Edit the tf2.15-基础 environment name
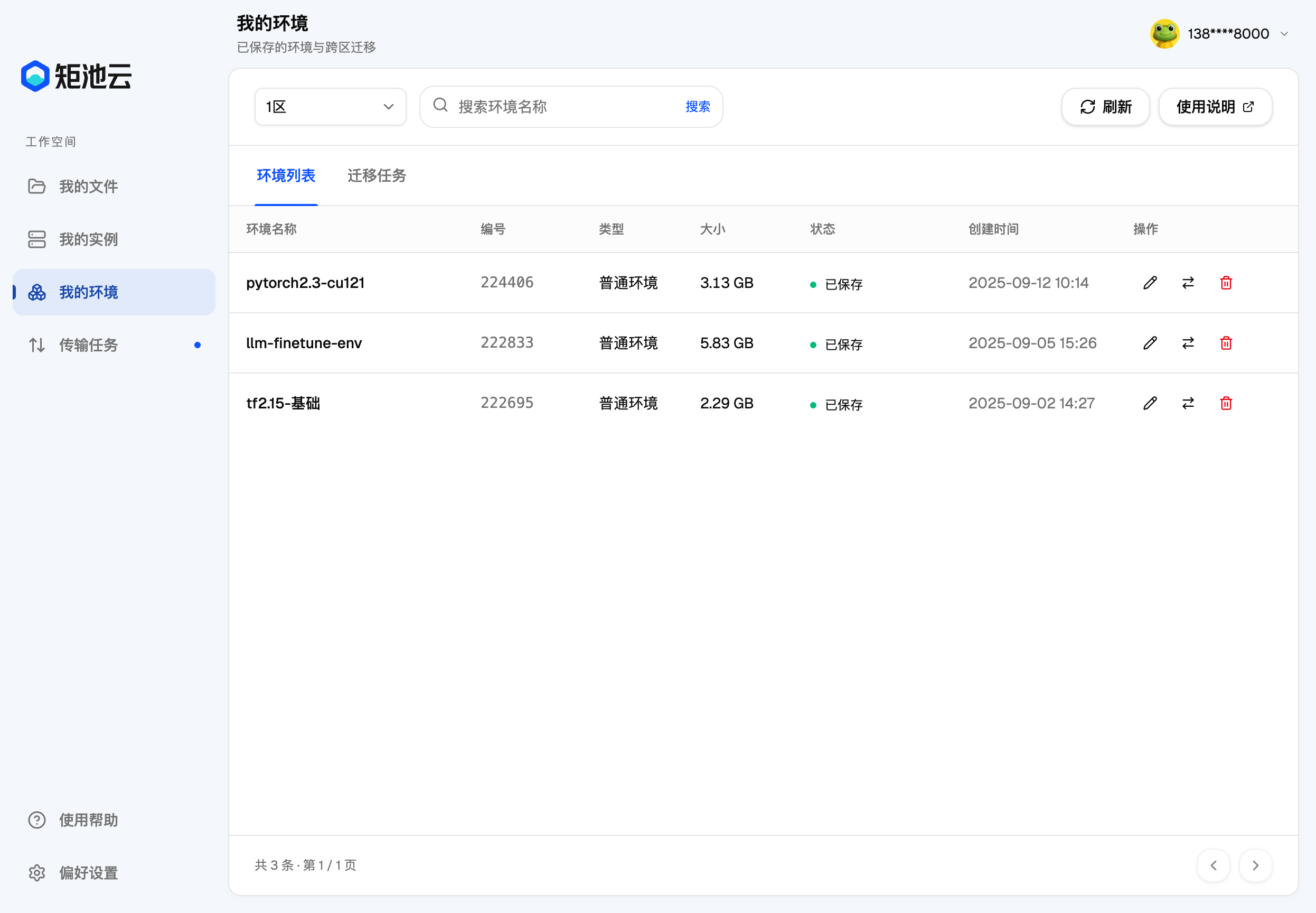The height and width of the screenshot is (913, 1316). click(1150, 403)
